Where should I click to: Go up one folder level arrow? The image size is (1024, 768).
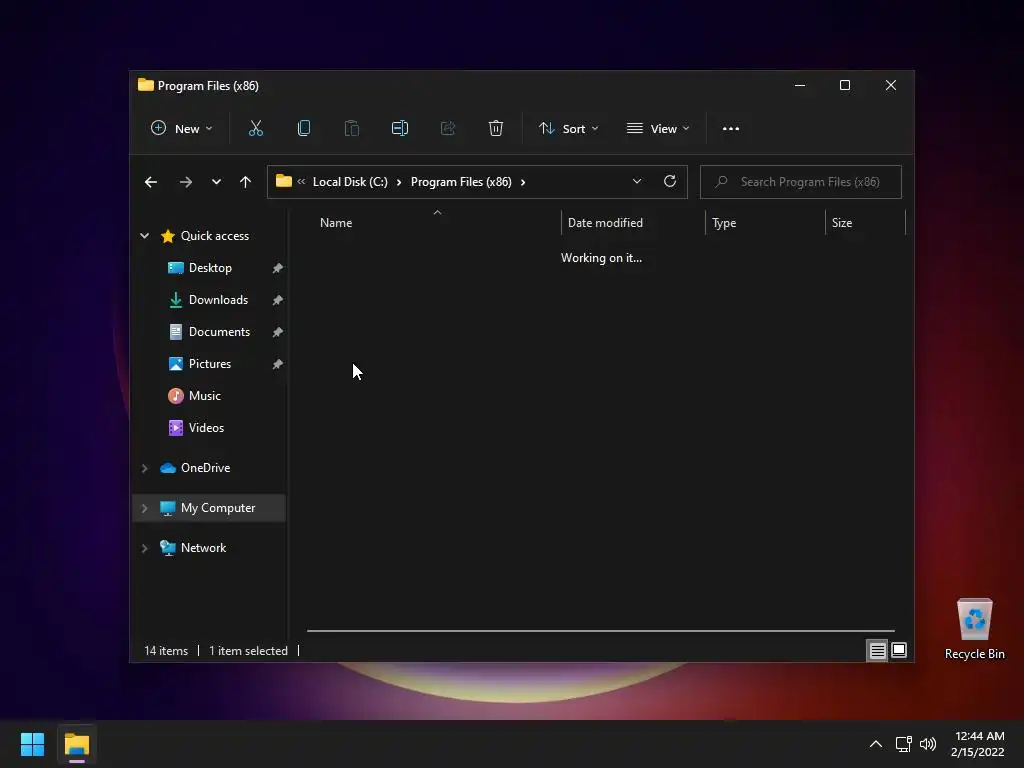[x=246, y=182]
